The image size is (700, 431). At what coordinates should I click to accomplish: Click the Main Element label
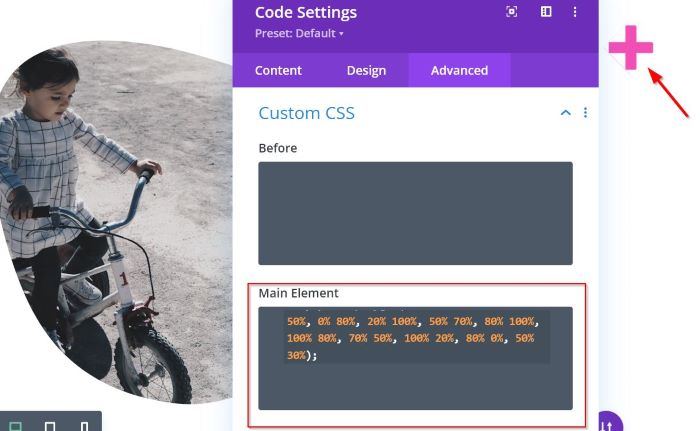[298, 293]
